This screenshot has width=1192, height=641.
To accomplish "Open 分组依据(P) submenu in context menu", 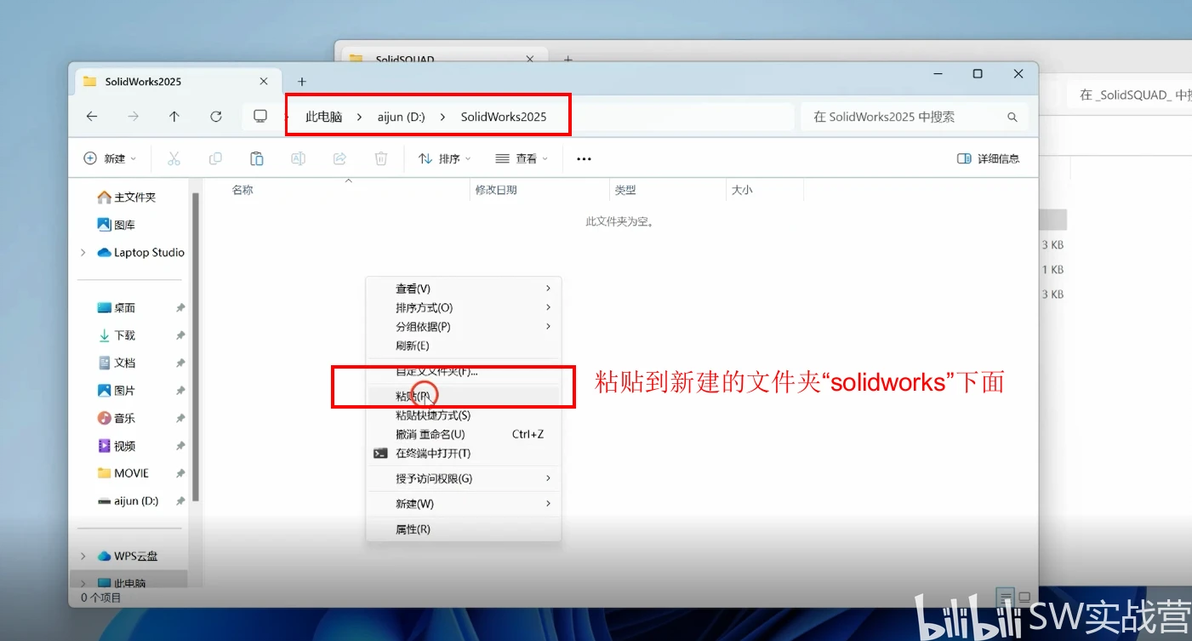I will tap(464, 326).
